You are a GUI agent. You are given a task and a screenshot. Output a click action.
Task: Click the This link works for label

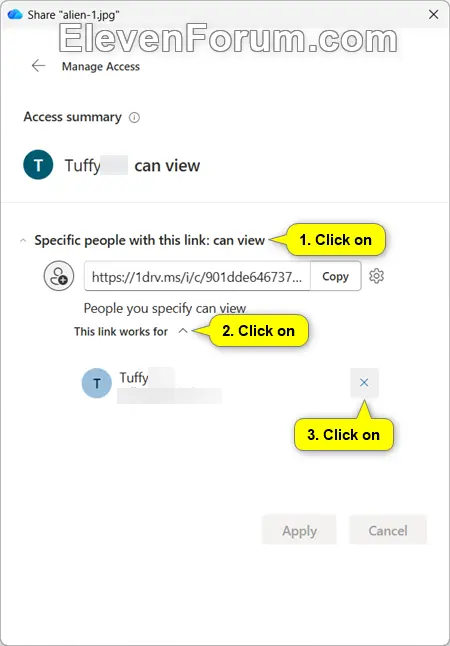click(x=121, y=332)
